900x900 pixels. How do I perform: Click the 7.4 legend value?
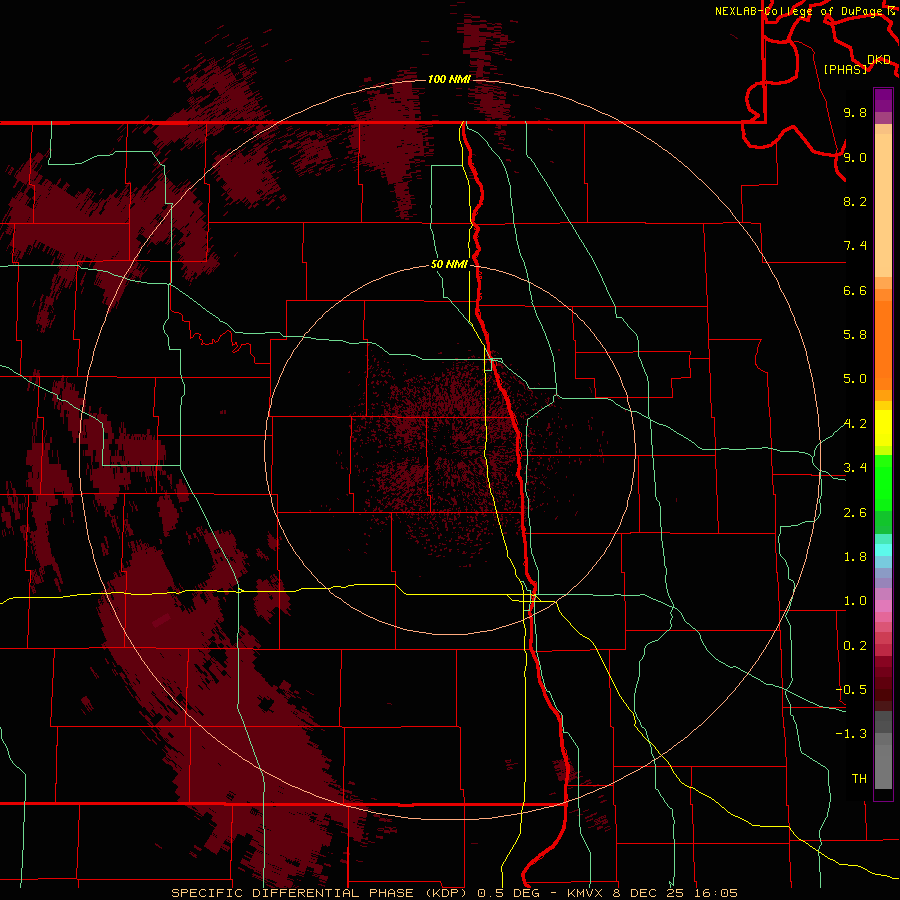[855, 246]
